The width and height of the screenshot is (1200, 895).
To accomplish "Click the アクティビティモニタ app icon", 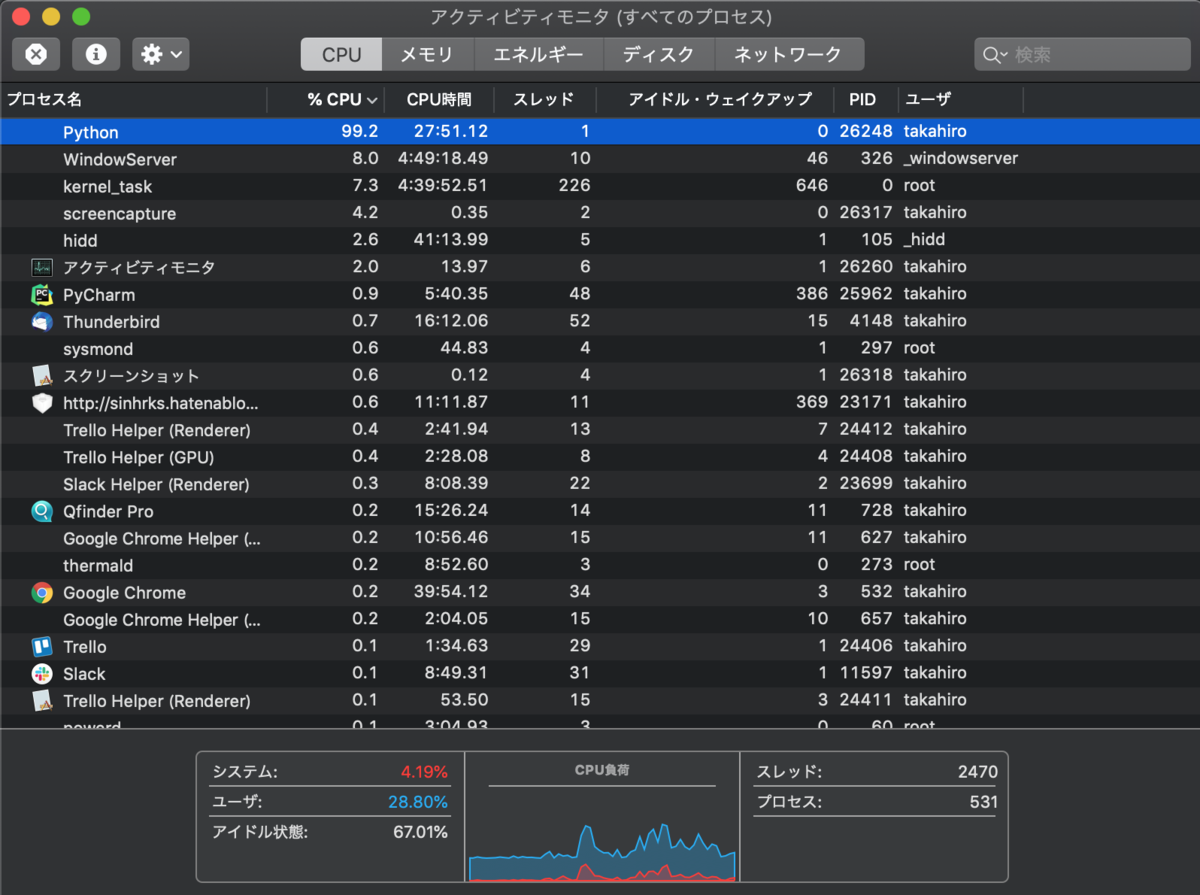I will pos(42,267).
